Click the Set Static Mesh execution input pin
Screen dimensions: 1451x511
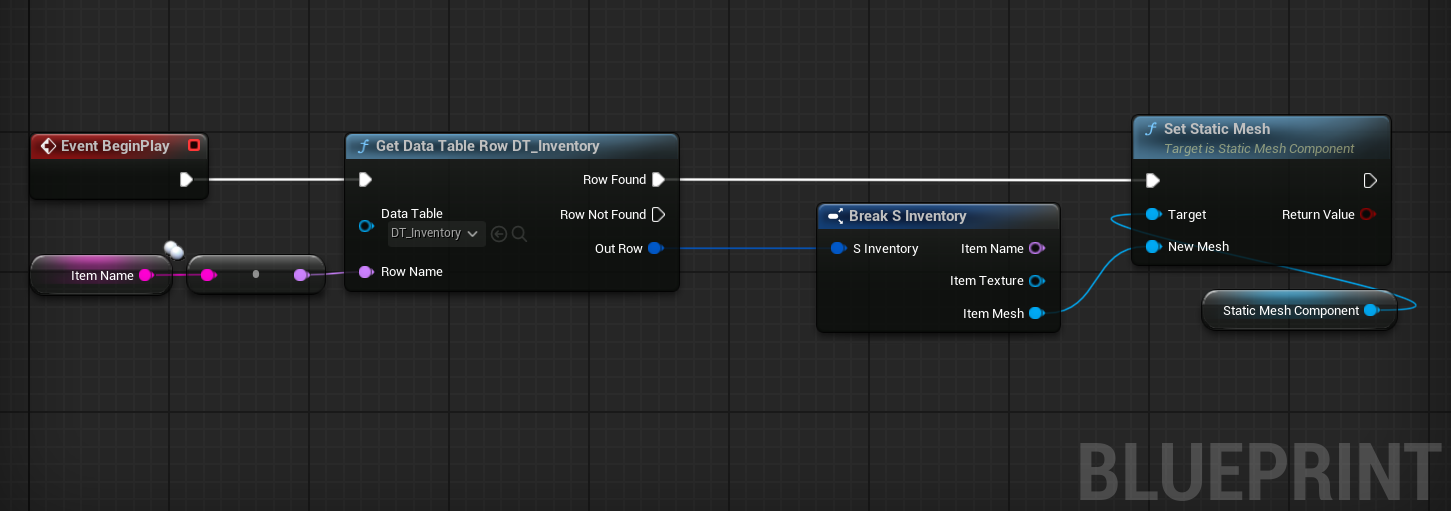[1152, 180]
